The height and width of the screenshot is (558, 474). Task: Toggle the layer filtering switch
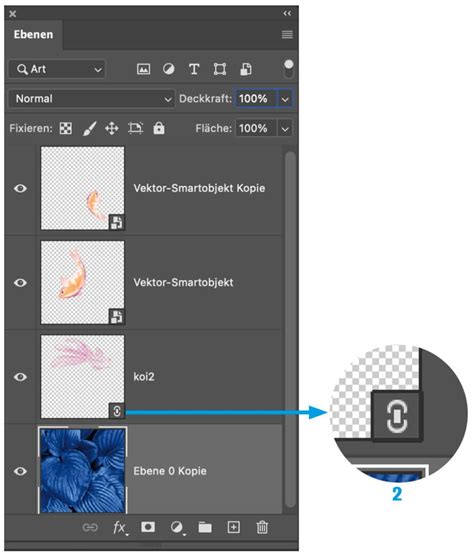tap(289, 69)
